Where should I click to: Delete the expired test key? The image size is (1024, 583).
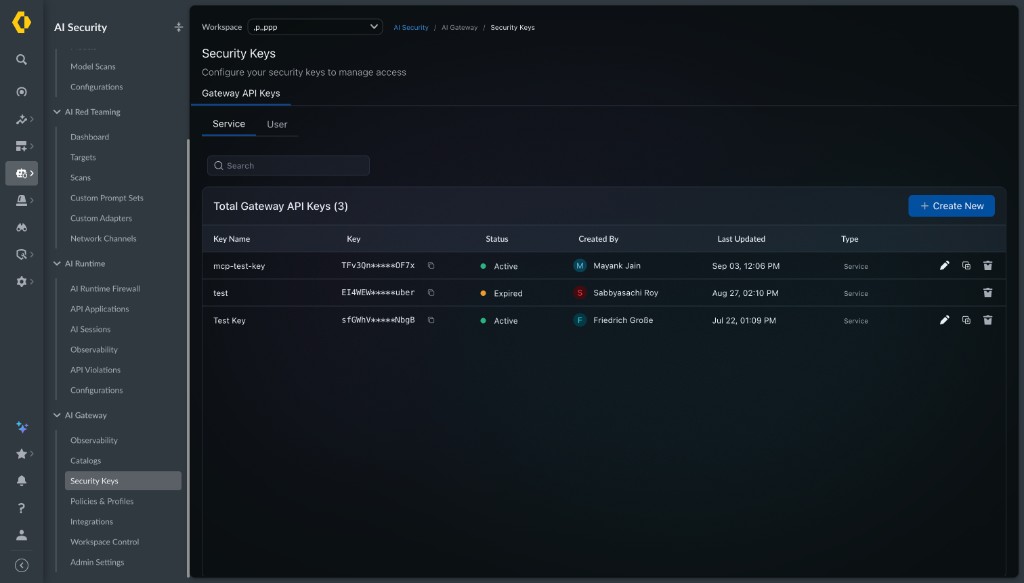tap(987, 292)
